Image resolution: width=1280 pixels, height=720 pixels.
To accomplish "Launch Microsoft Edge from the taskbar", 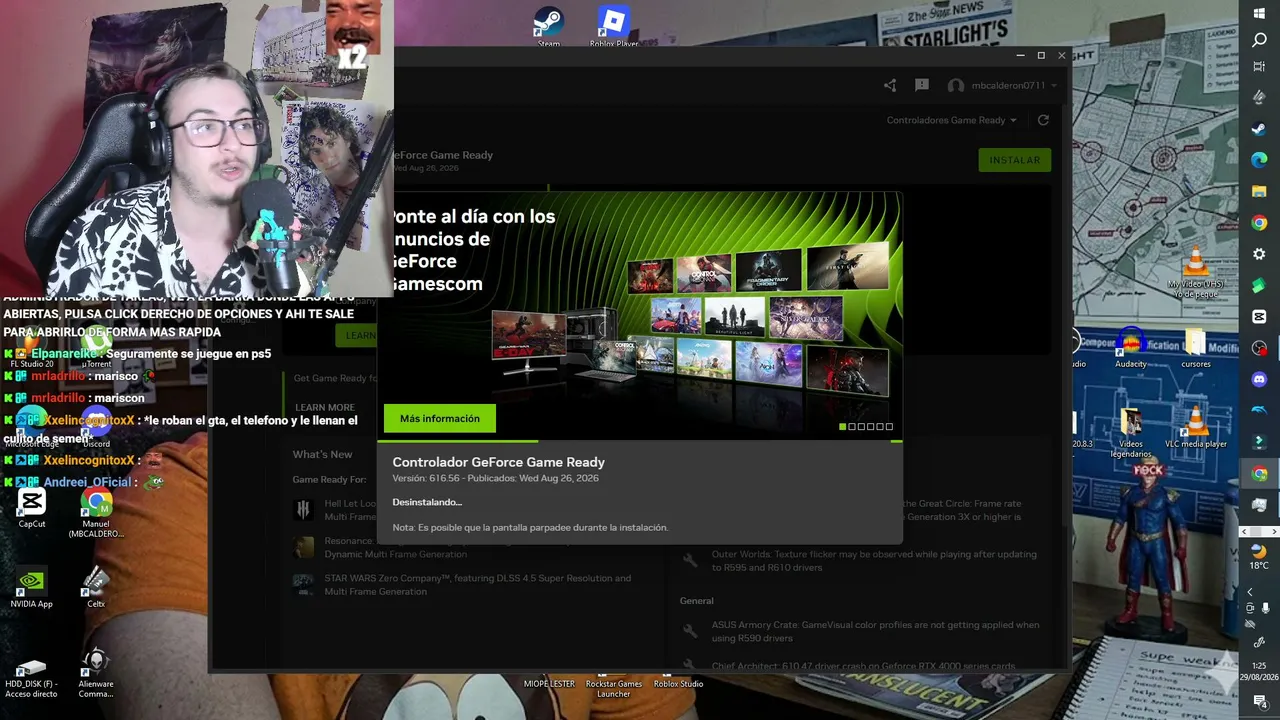I will 1259,160.
